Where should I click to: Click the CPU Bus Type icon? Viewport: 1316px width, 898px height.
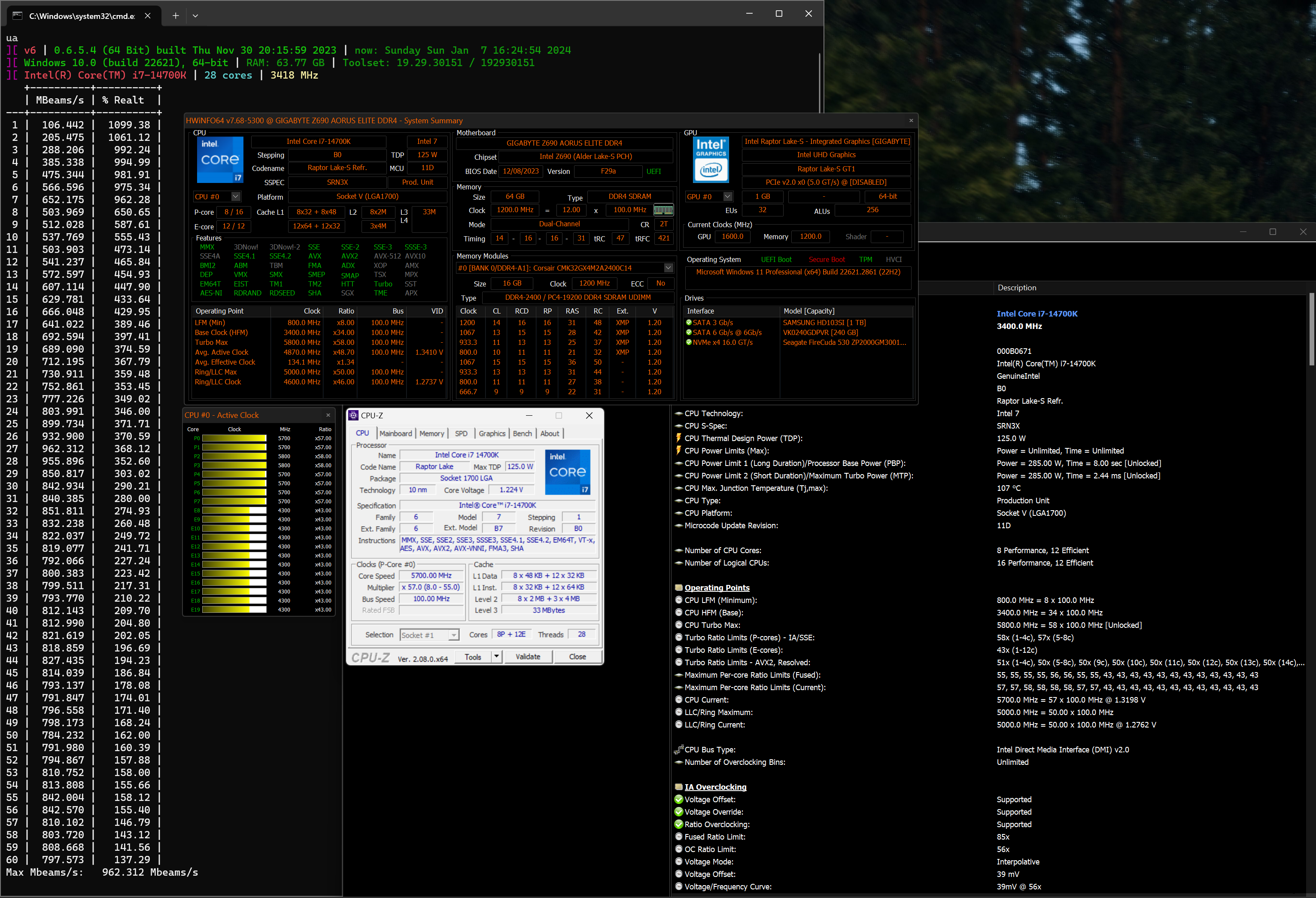pyautogui.click(x=678, y=749)
